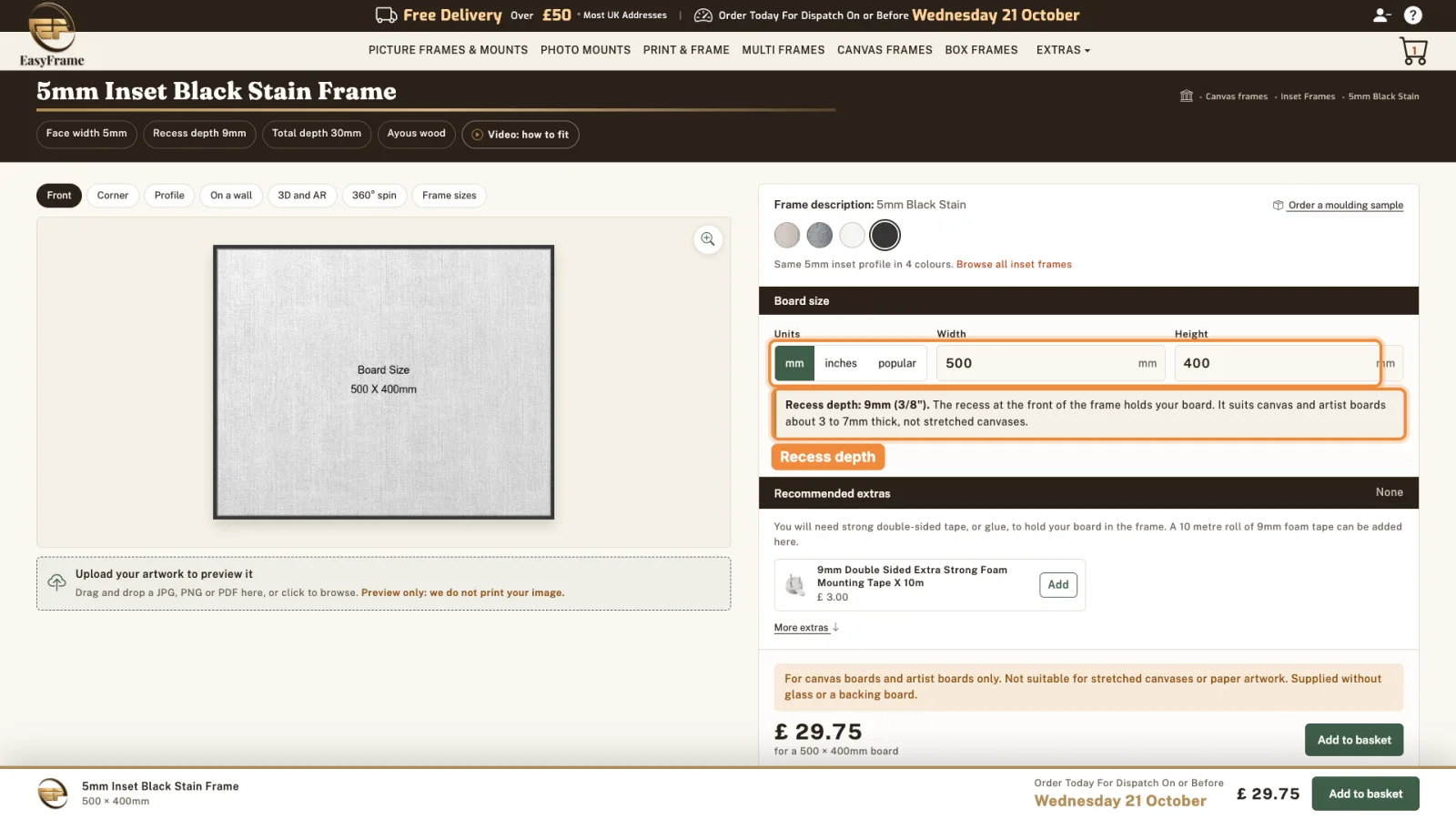Screen dimensions: 1456x819
Task: Open MULTI FRAMES menu
Action: (x=783, y=50)
